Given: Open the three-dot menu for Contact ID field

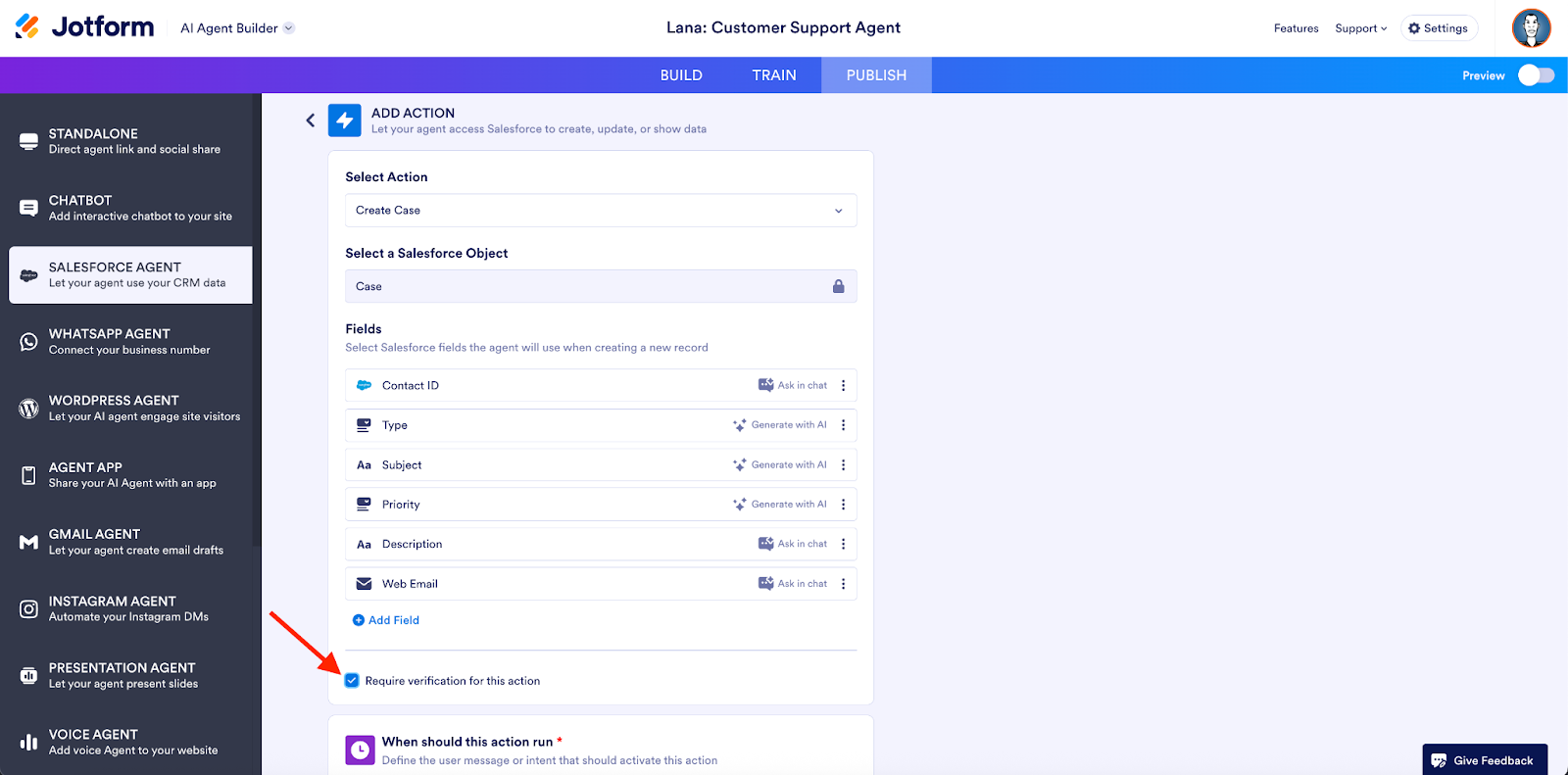Looking at the screenshot, I should [843, 386].
